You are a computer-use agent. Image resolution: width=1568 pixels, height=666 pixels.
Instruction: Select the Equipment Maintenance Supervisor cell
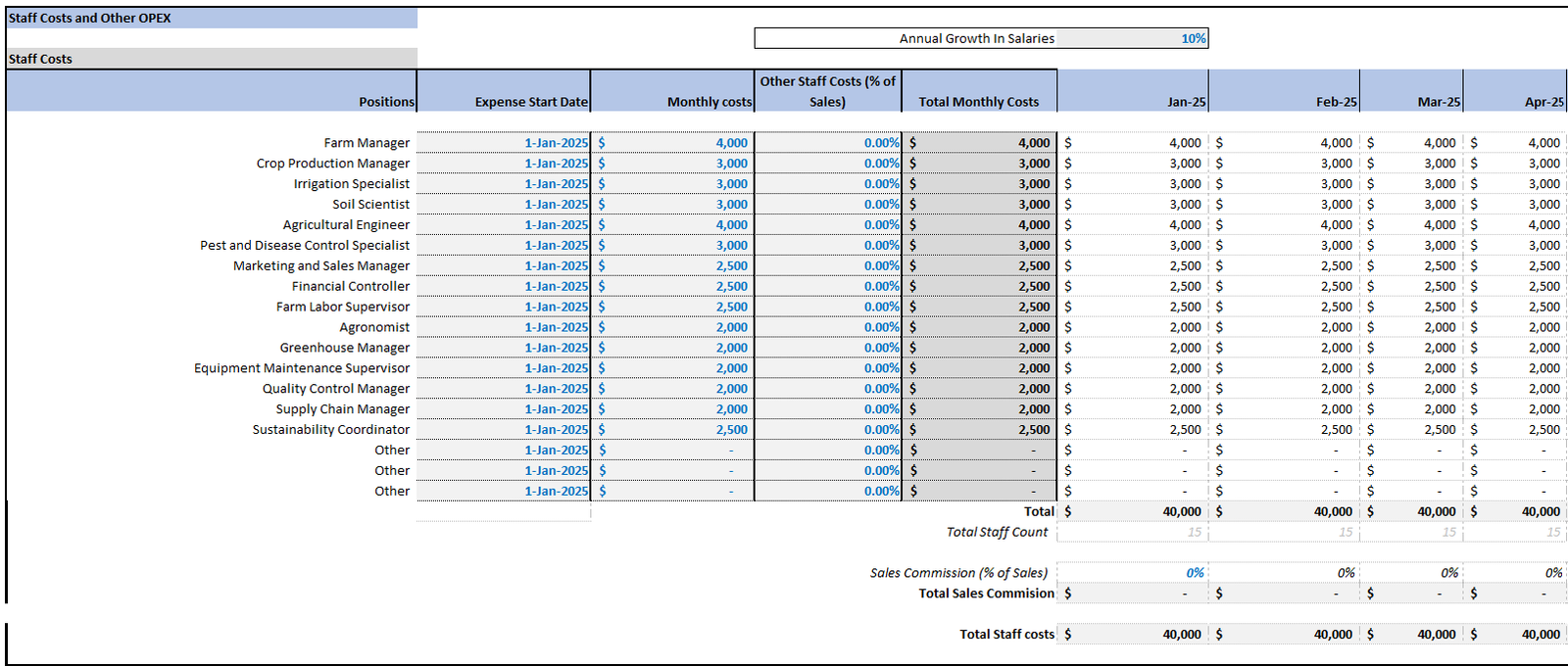302,369
